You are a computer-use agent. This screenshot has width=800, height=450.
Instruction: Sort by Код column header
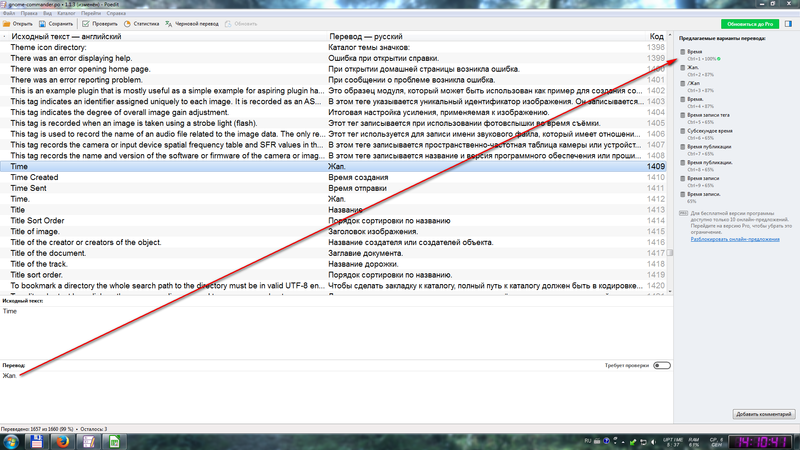click(656, 37)
